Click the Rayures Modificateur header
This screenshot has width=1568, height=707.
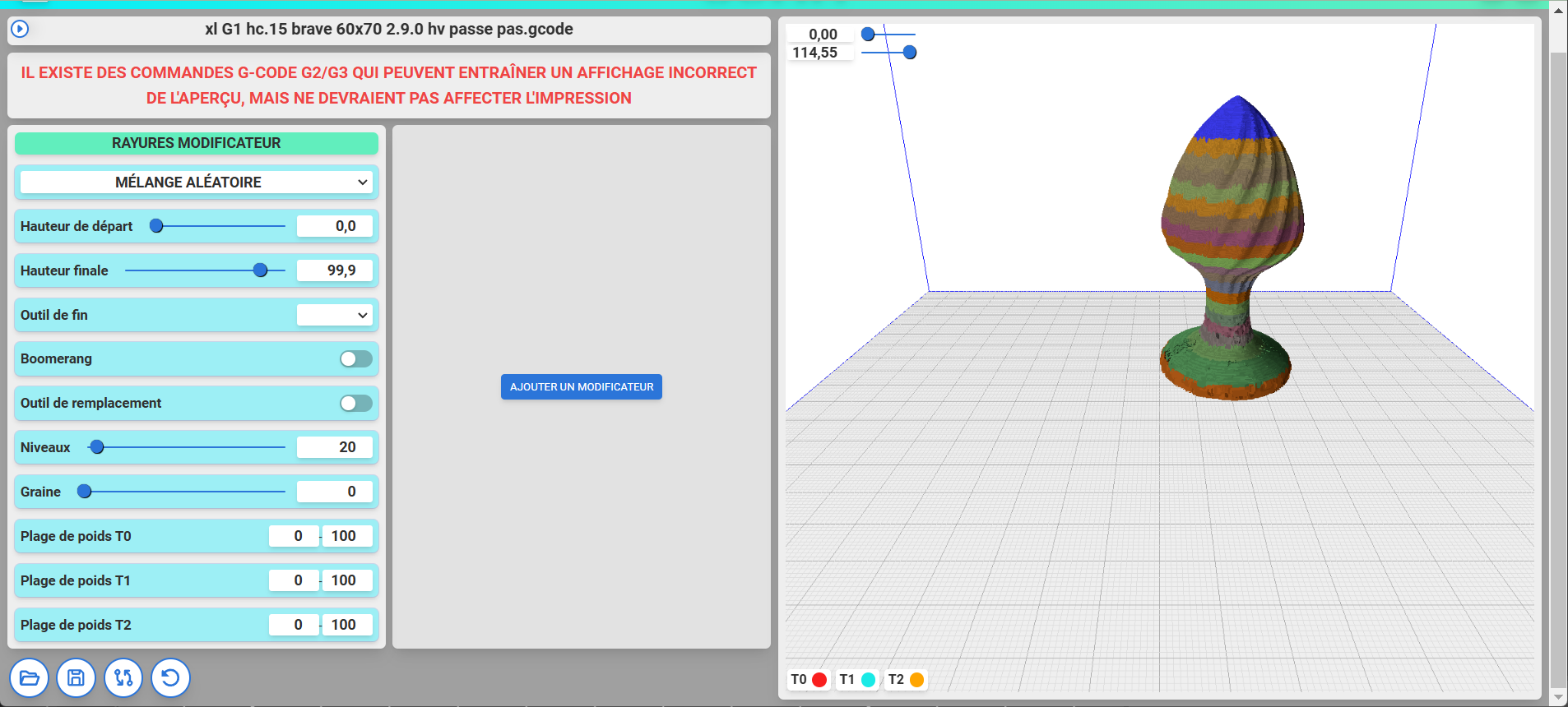tap(197, 143)
